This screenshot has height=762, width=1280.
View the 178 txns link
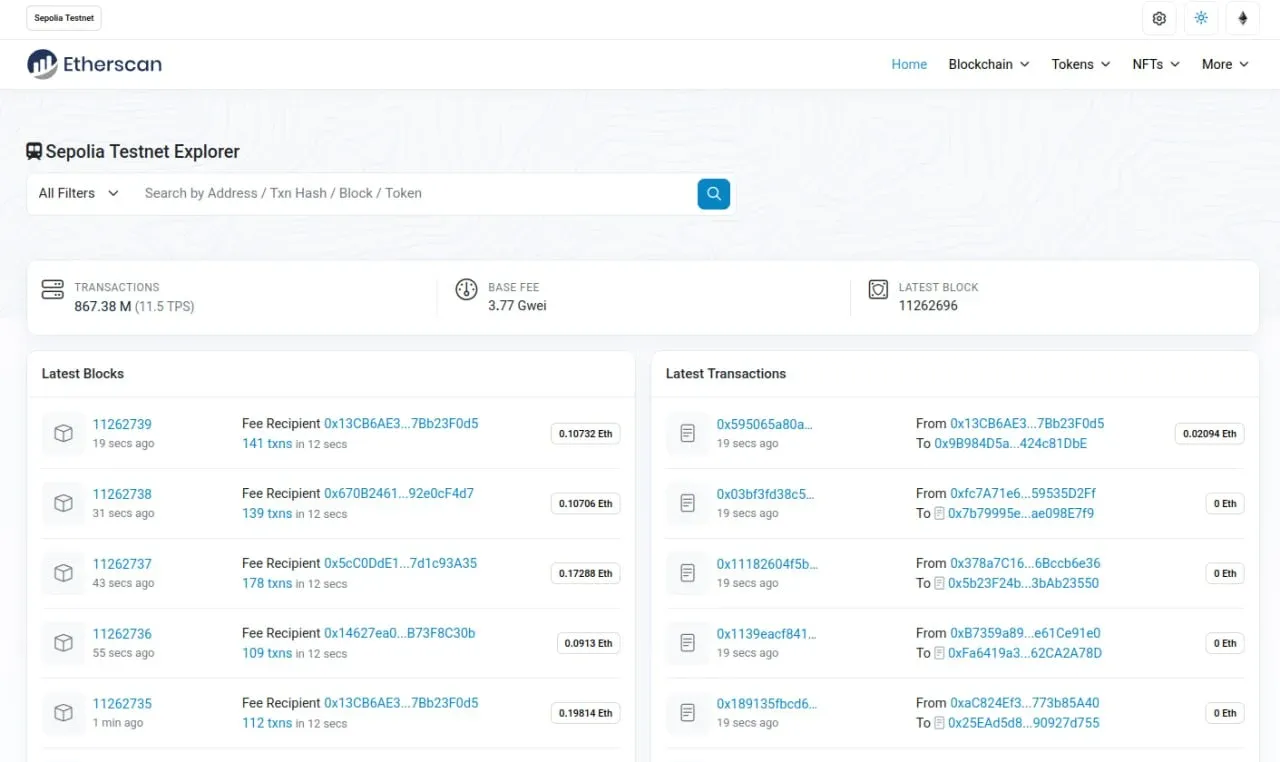(267, 583)
